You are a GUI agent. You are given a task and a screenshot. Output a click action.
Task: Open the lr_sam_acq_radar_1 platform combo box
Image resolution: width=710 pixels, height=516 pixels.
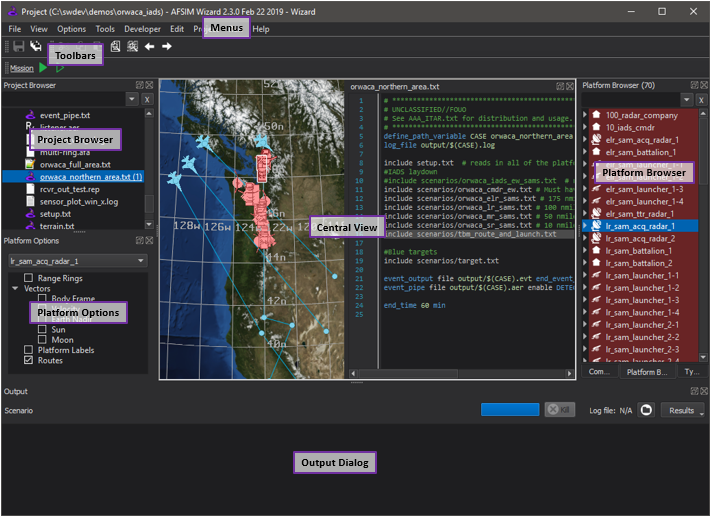[78, 261]
